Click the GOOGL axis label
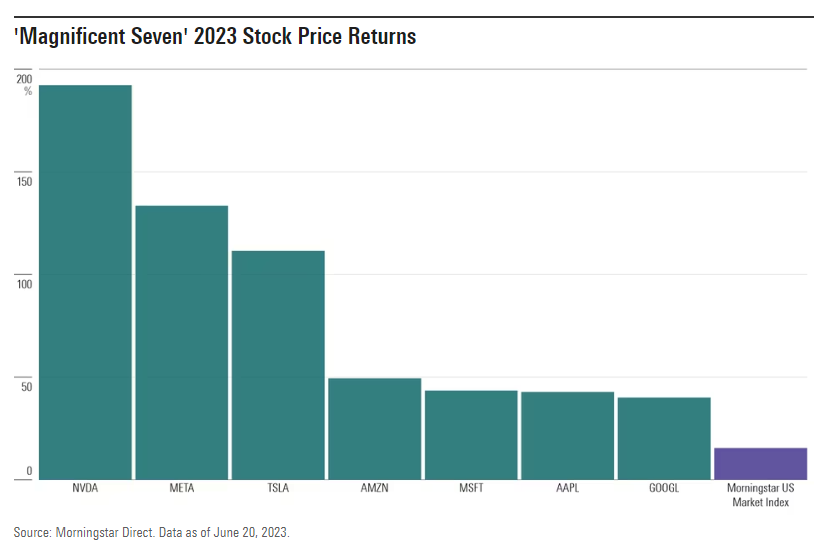This screenshot has height=544, width=817. 664,489
